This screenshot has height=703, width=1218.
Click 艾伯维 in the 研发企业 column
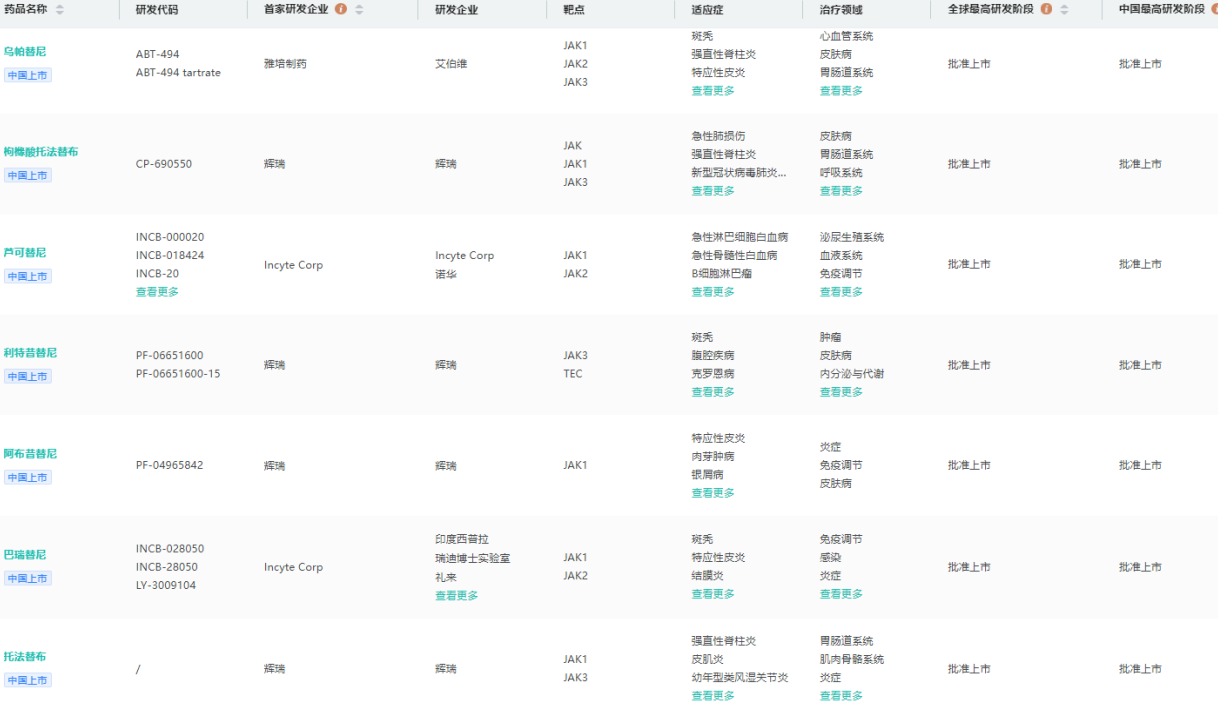point(451,64)
